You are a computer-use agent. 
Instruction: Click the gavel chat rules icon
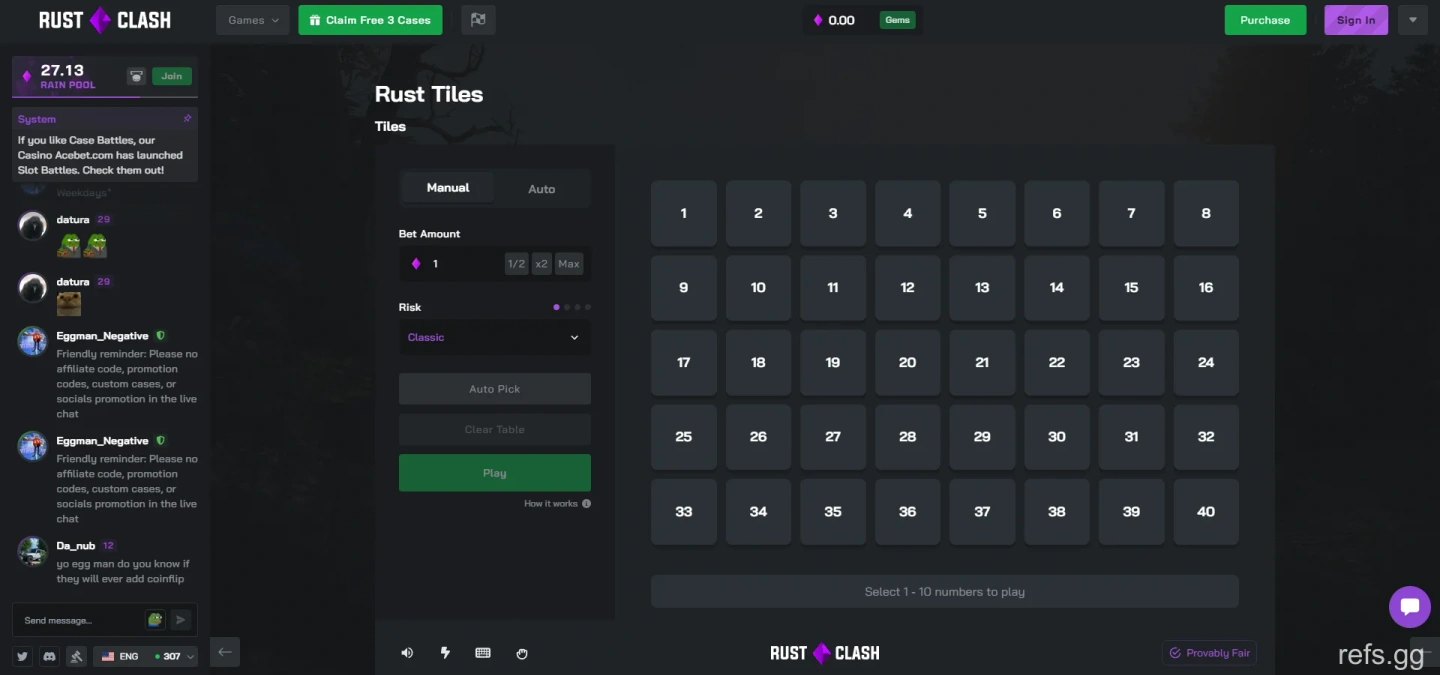click(x=76, y=656)
